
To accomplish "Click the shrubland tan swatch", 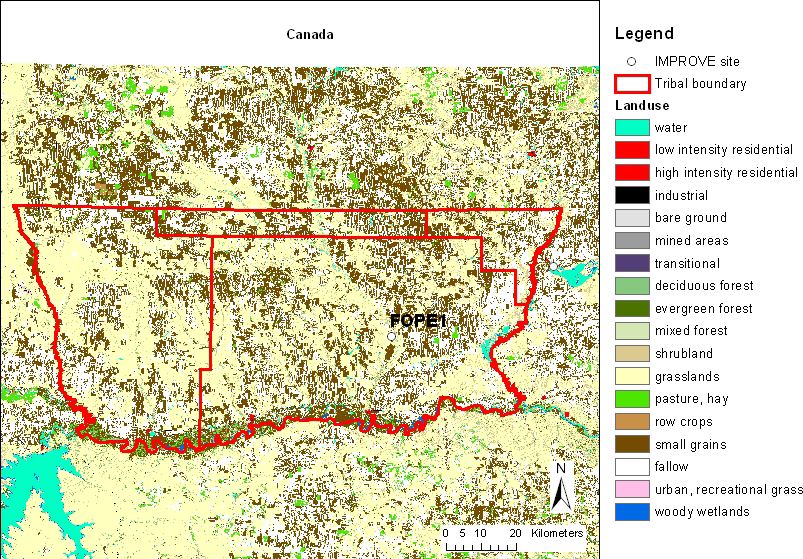I will tap(632, 353).
